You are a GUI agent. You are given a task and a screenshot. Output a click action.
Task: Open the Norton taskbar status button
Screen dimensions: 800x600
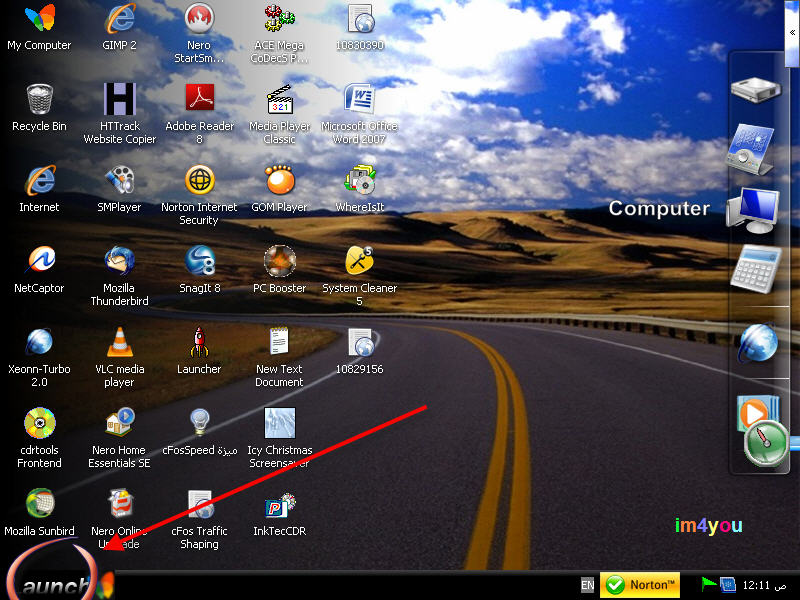pos(640,585)
